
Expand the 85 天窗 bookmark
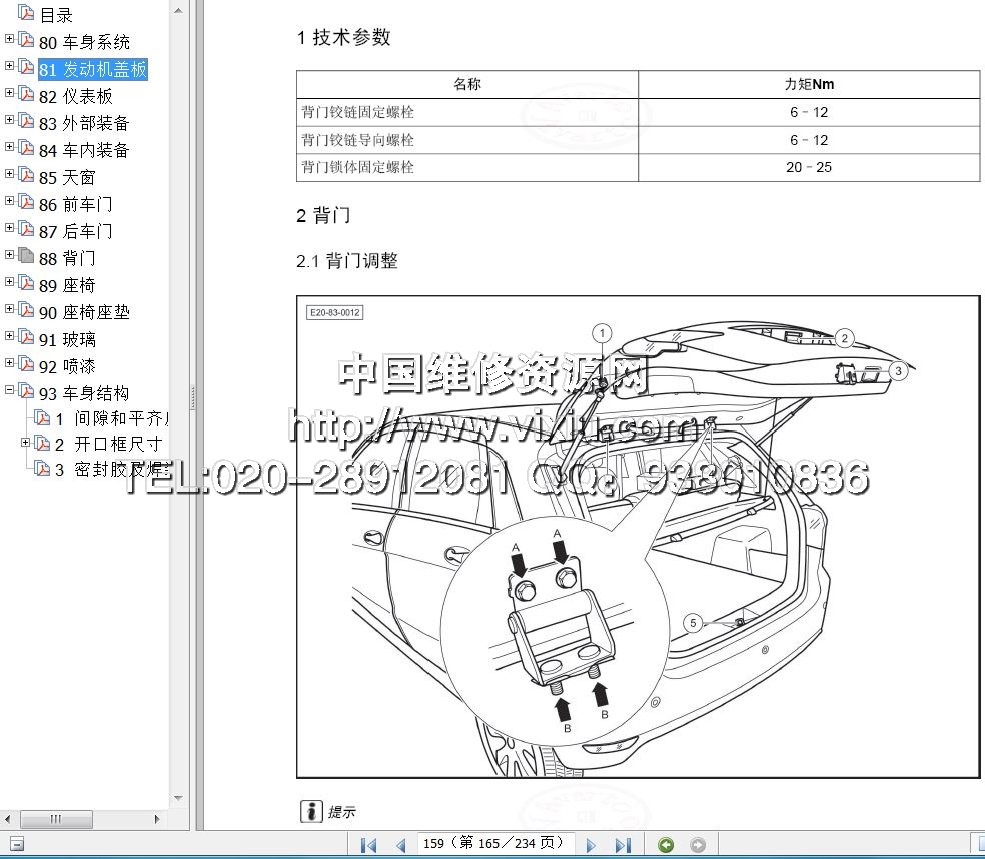(9, 174)
